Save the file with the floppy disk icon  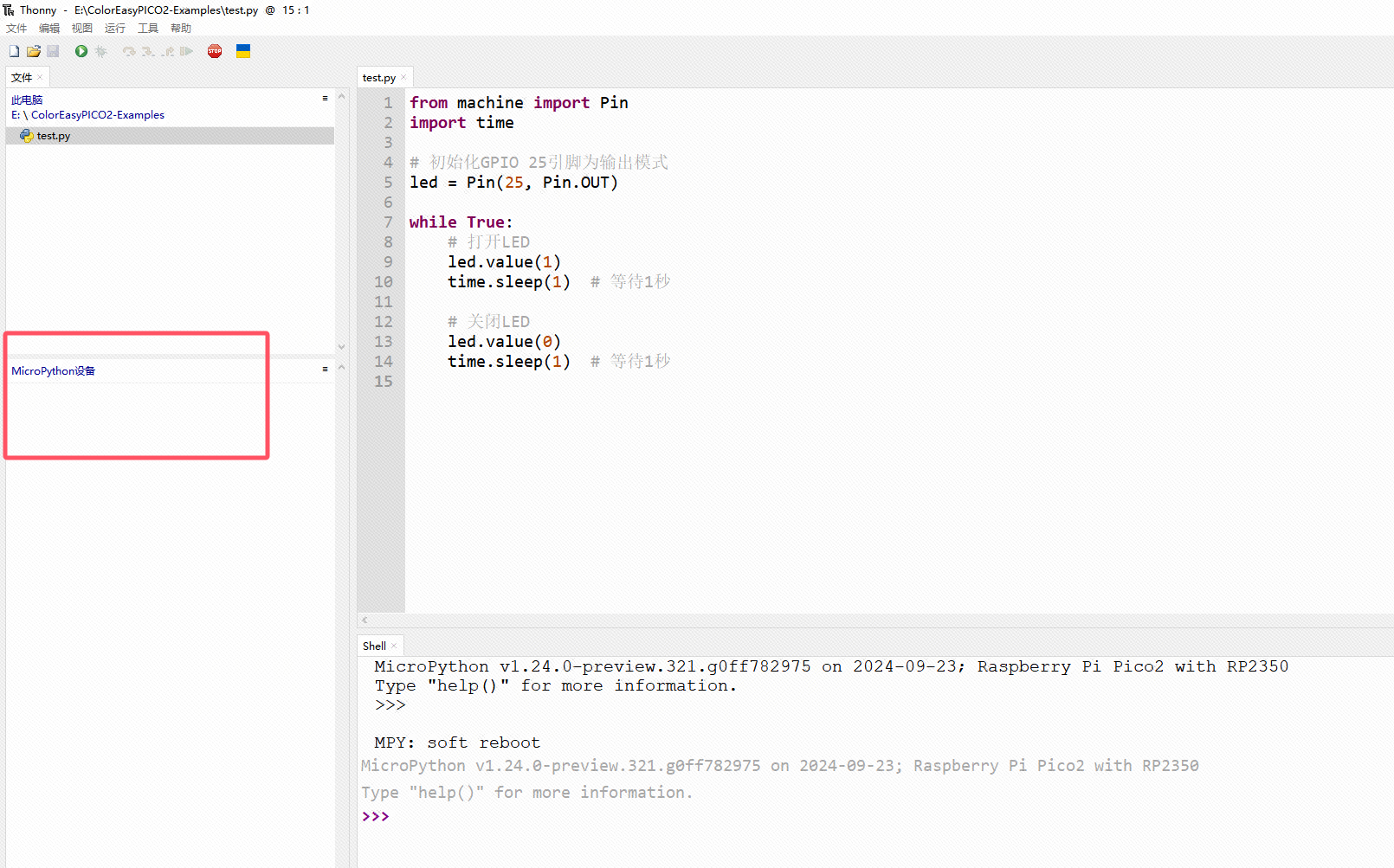click(53, 52)
